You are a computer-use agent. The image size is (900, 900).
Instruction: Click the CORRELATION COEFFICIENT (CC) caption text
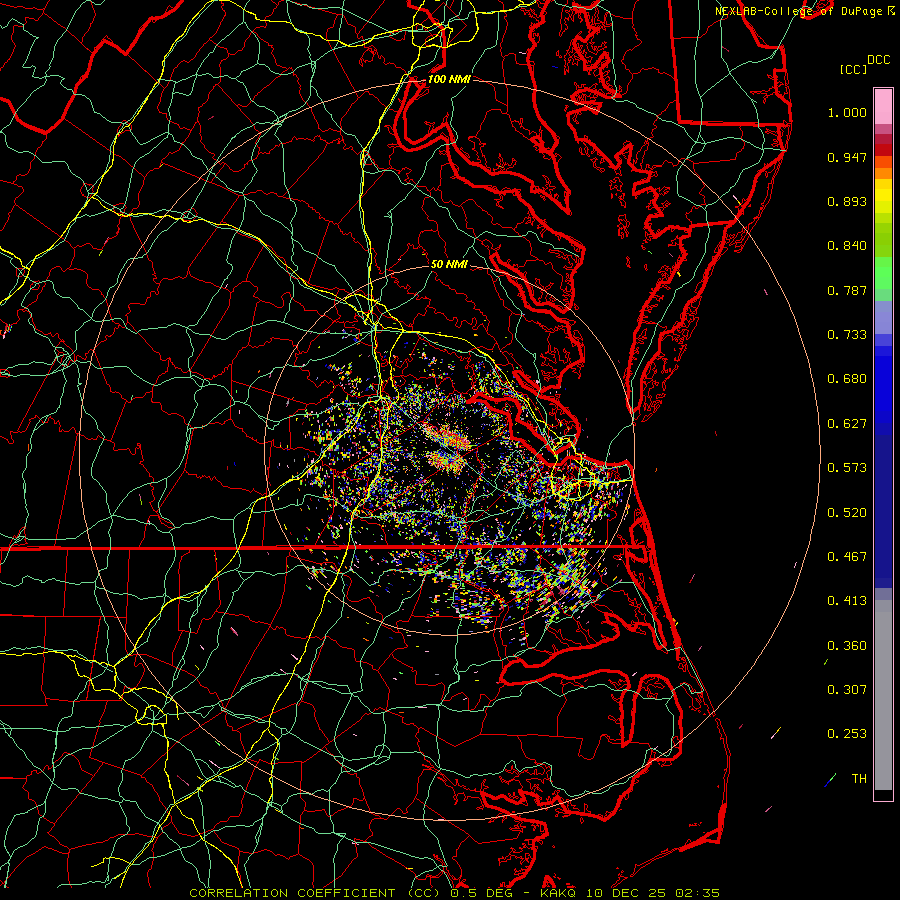point(315,893)
